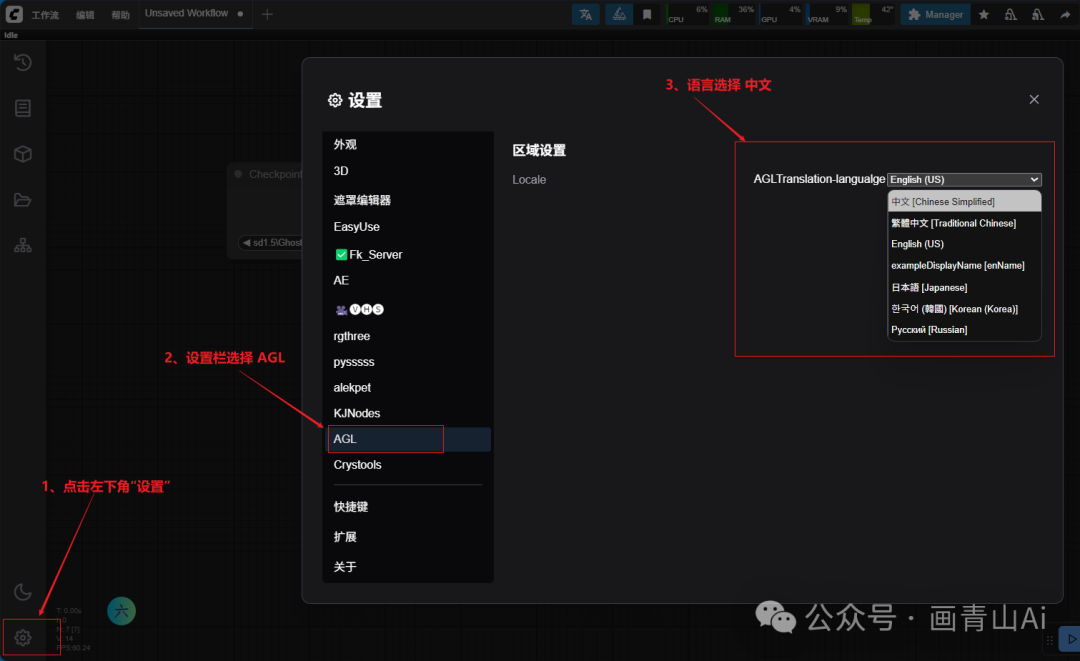The width and height of the screenshot is (1080, 661).
Task: Click the round teal 六 floating icon
Action: click(121, 611)
